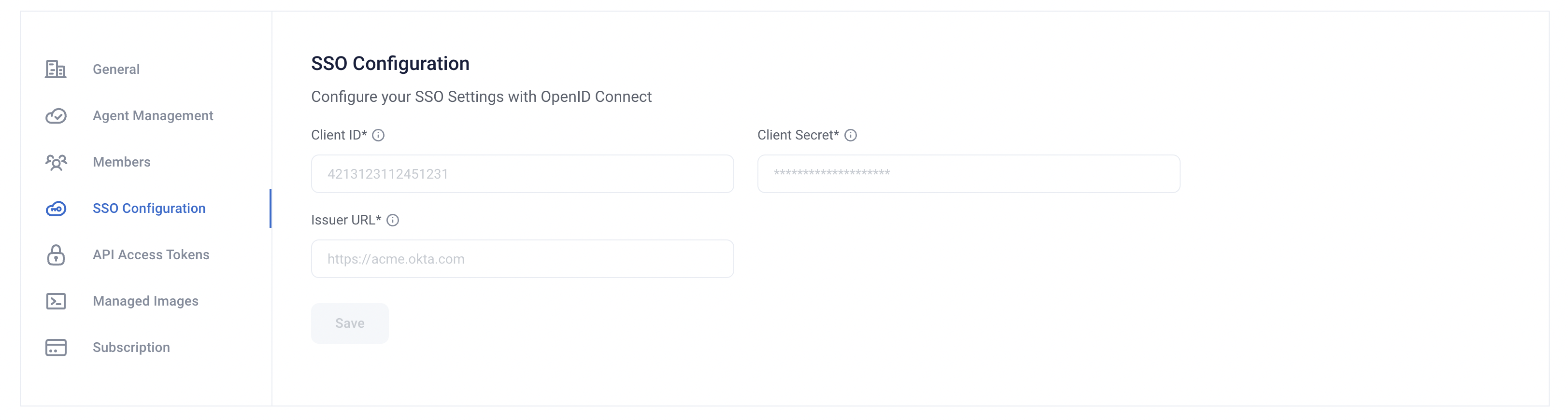Click inside the Client Secret field
1568x420 pixels.
pyautogui.click(x=969, y=174)
